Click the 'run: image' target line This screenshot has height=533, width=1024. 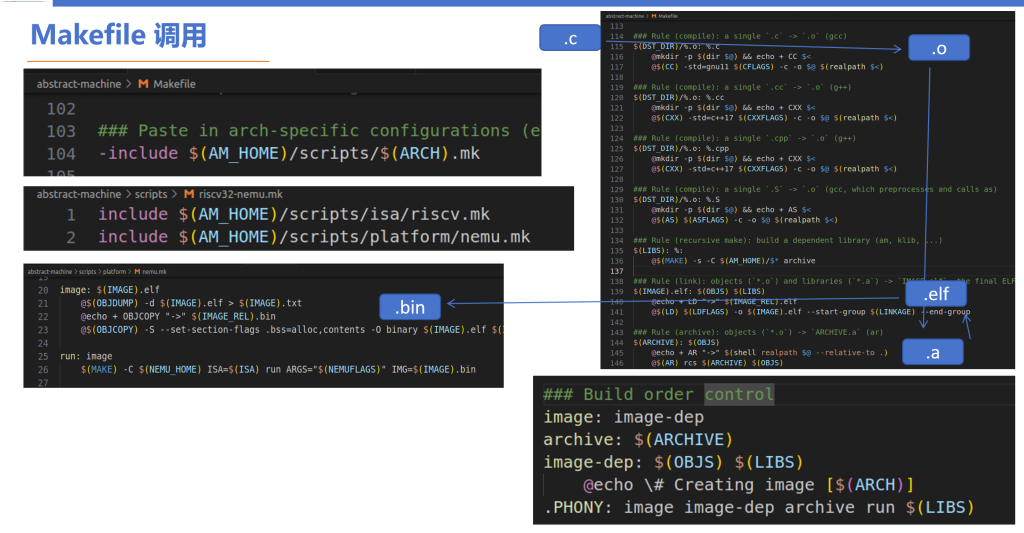[87, 355]
